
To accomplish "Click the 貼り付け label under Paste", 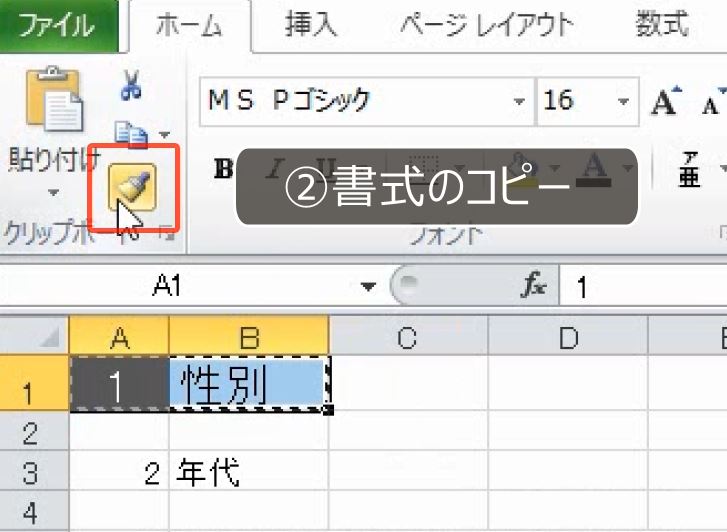I will coord(54,160).
